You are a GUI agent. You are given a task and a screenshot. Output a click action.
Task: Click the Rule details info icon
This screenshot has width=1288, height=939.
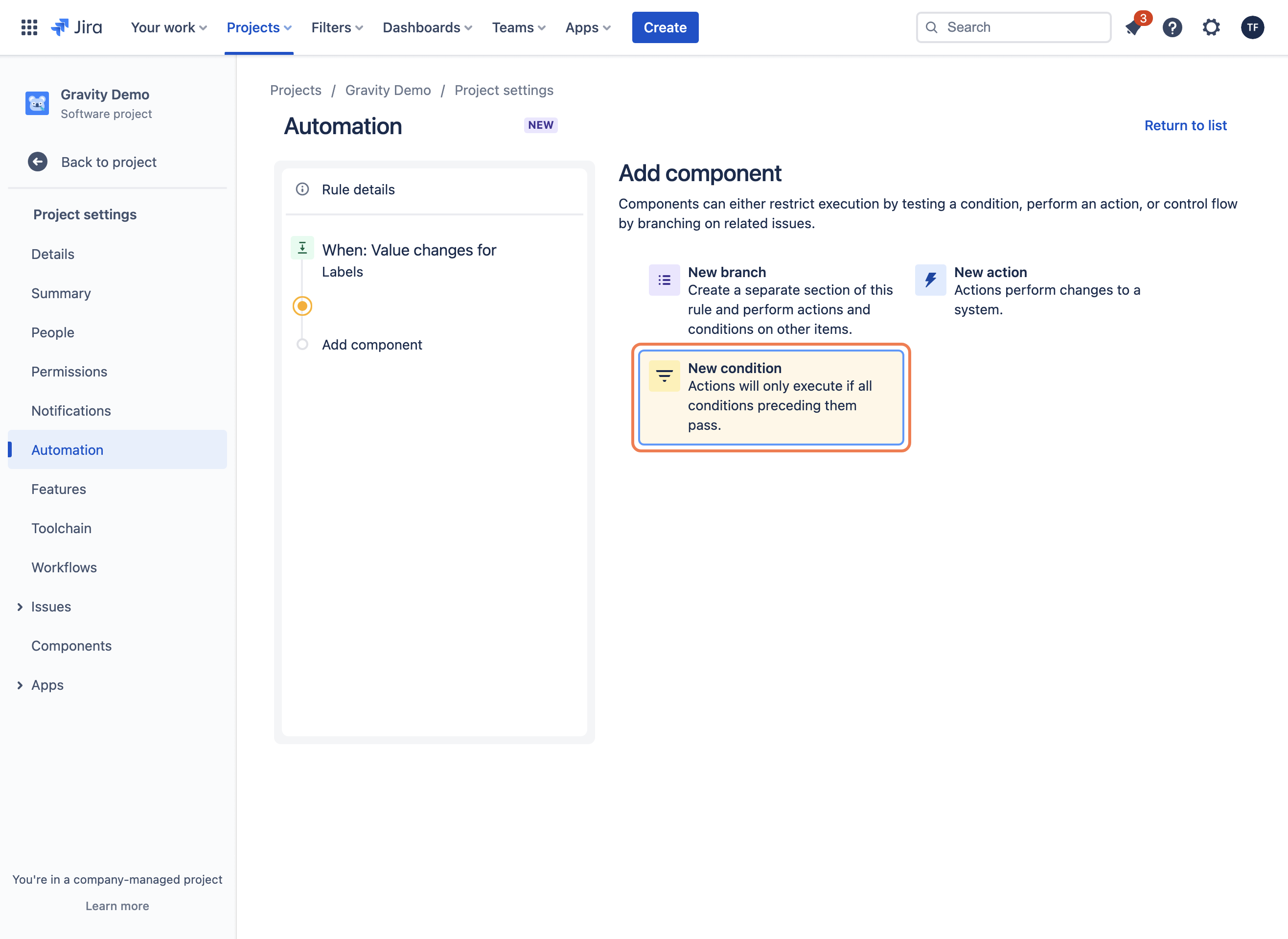(x=302, y=189)
